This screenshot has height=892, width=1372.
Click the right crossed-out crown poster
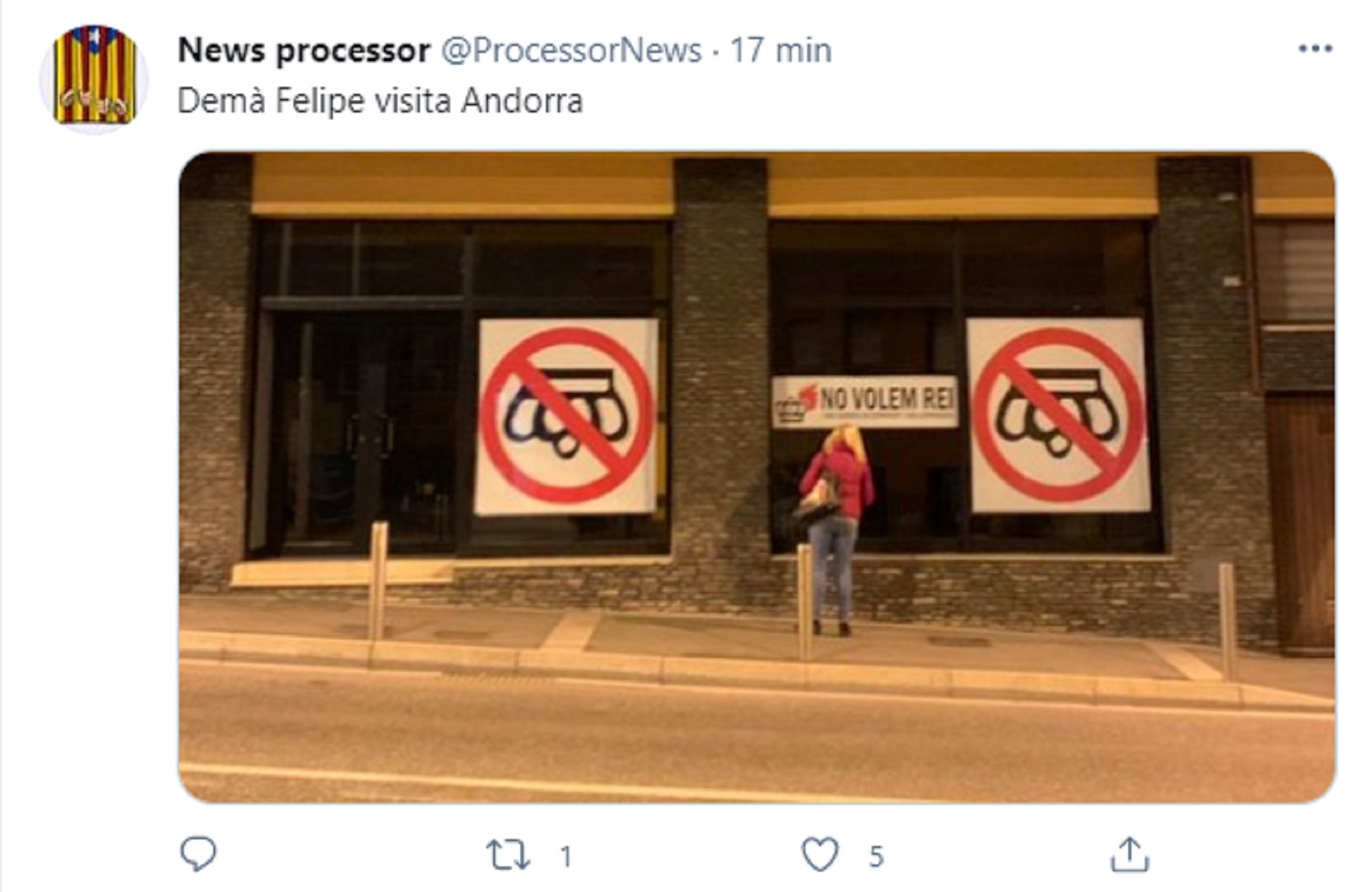coord(1058,415)
